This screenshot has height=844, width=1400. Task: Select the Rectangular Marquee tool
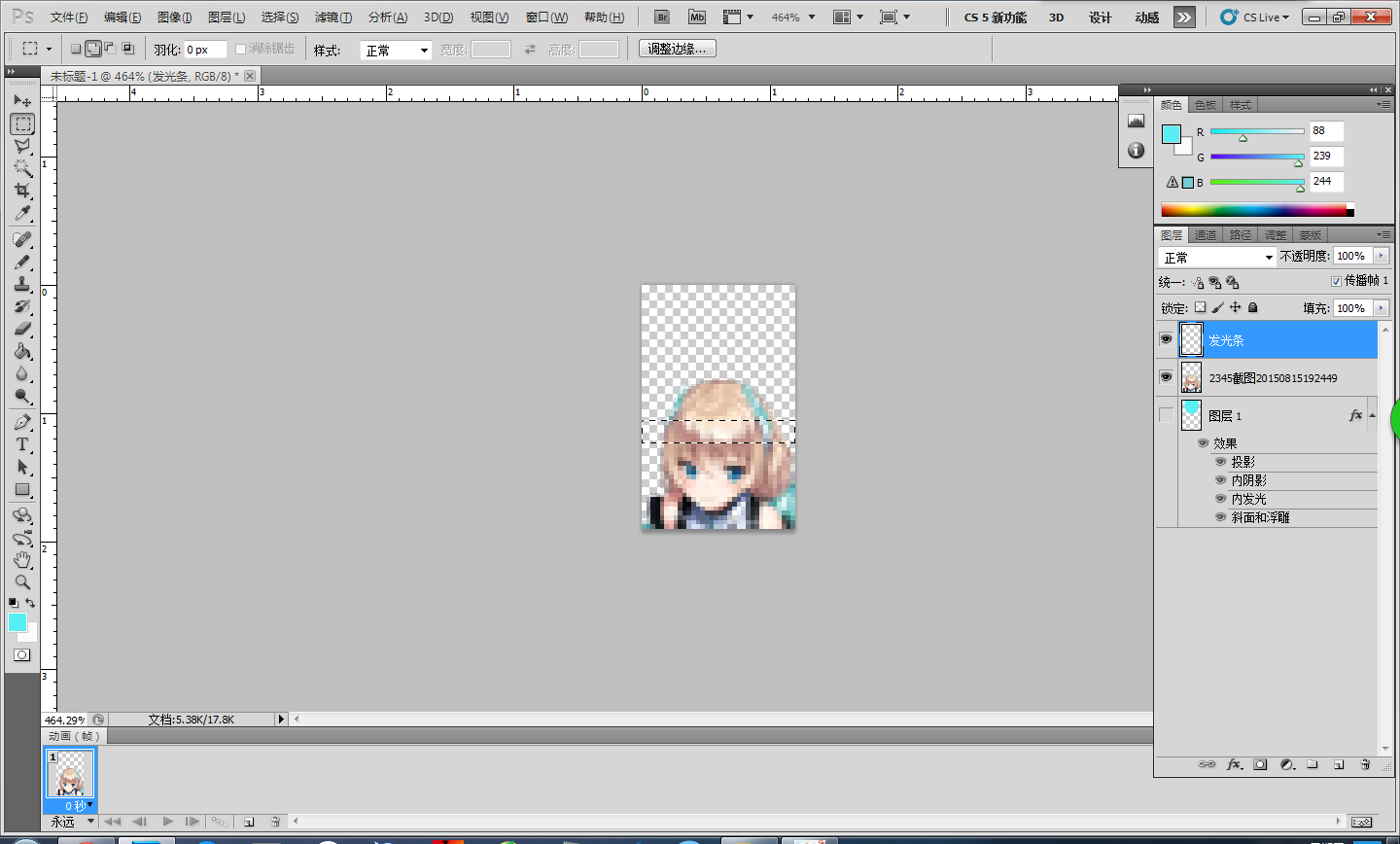(x=22, y=123)
